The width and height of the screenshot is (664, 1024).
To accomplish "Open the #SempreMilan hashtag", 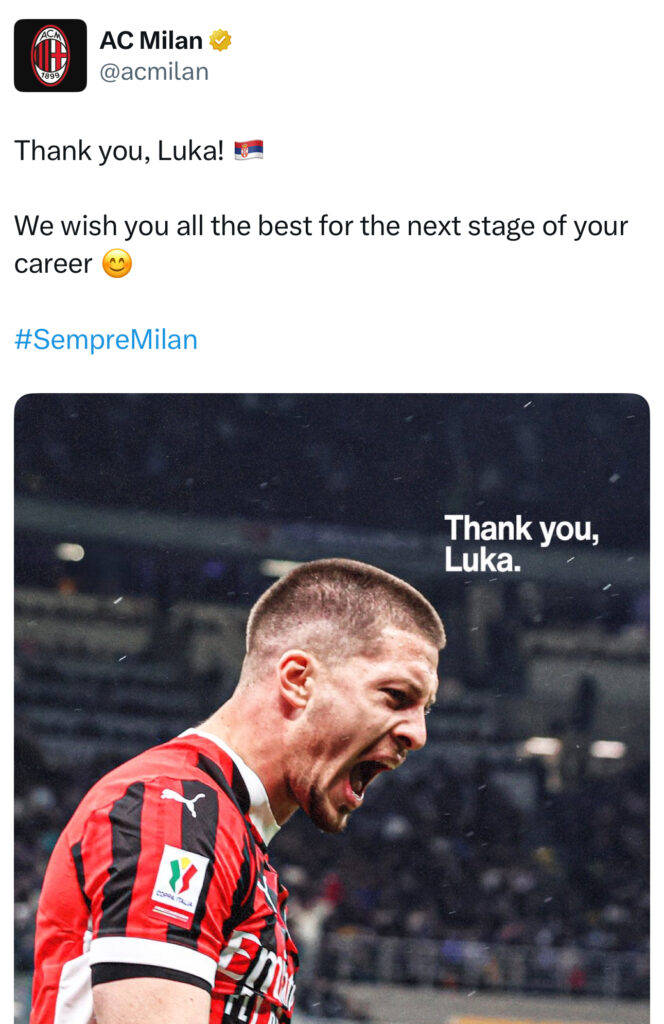I will pos(106,340).
